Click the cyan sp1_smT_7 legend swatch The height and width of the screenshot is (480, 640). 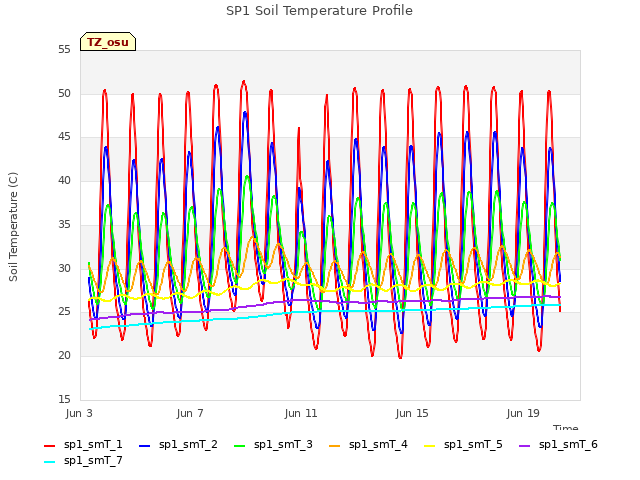click(x=49, y=462)
